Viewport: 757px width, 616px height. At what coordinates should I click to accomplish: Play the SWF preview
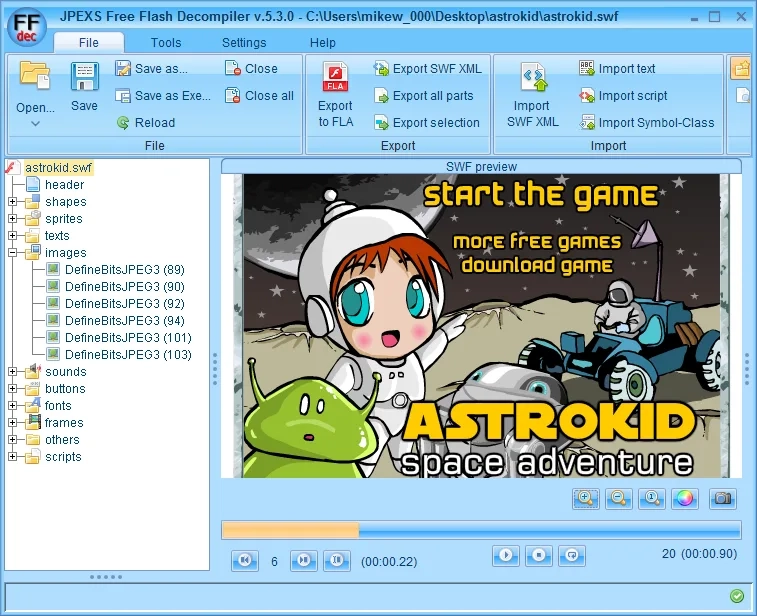click(505, 555)
